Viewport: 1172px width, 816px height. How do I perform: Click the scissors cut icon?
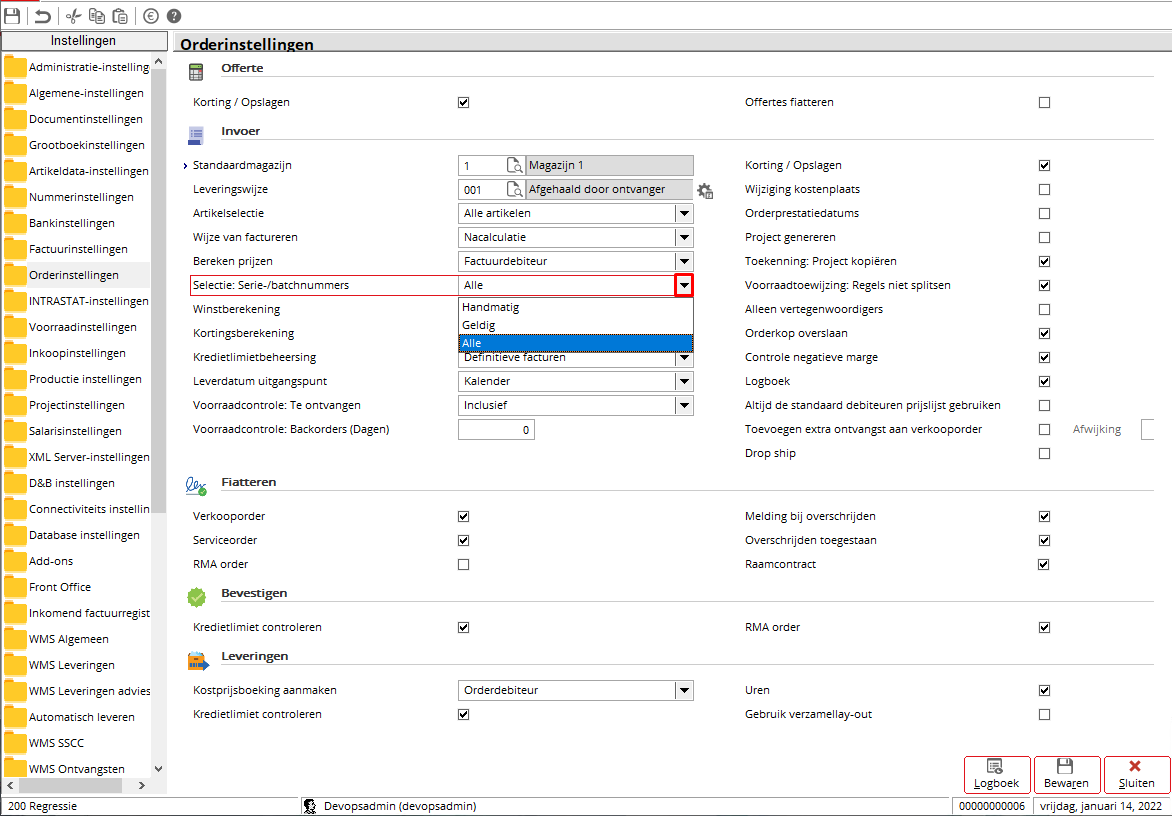[73, 16]
